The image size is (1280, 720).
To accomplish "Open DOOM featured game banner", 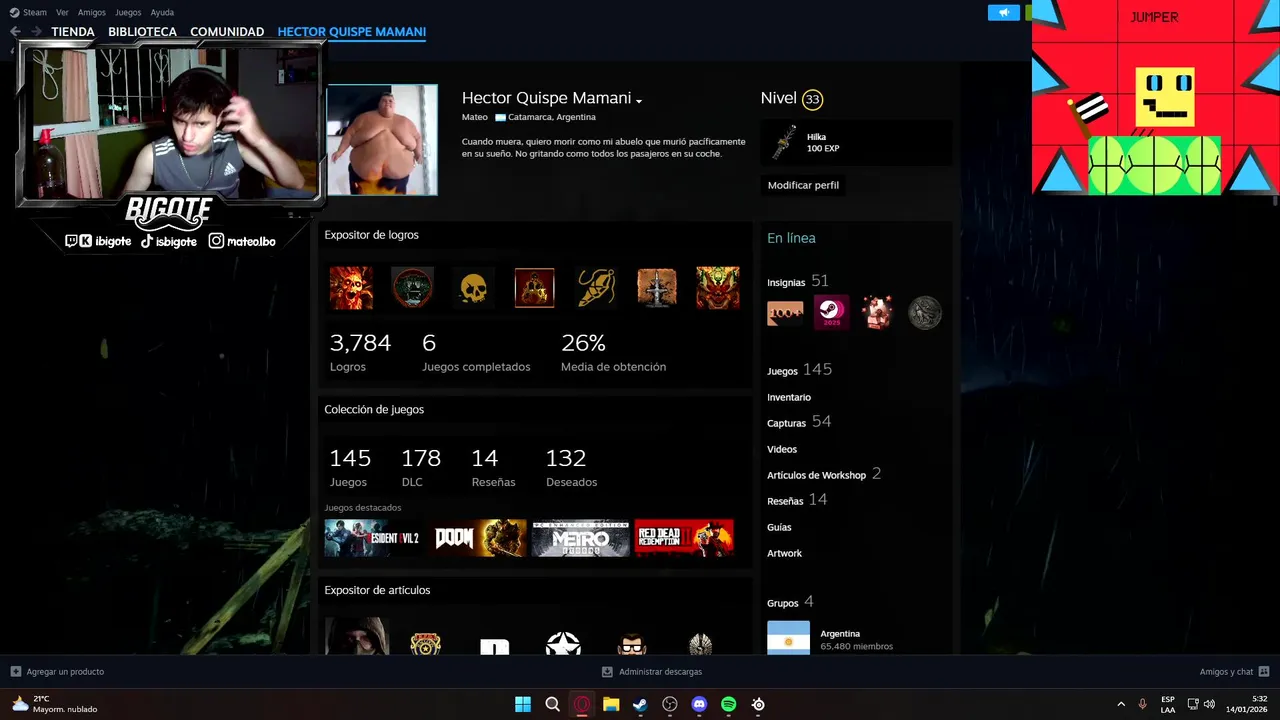I will [479, 538].
